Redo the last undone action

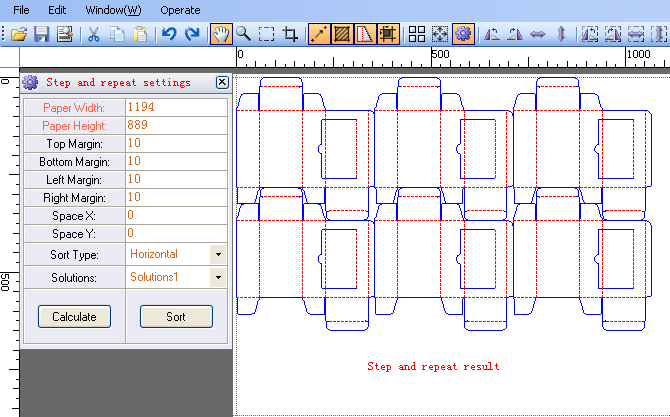[x=192, y=34]
